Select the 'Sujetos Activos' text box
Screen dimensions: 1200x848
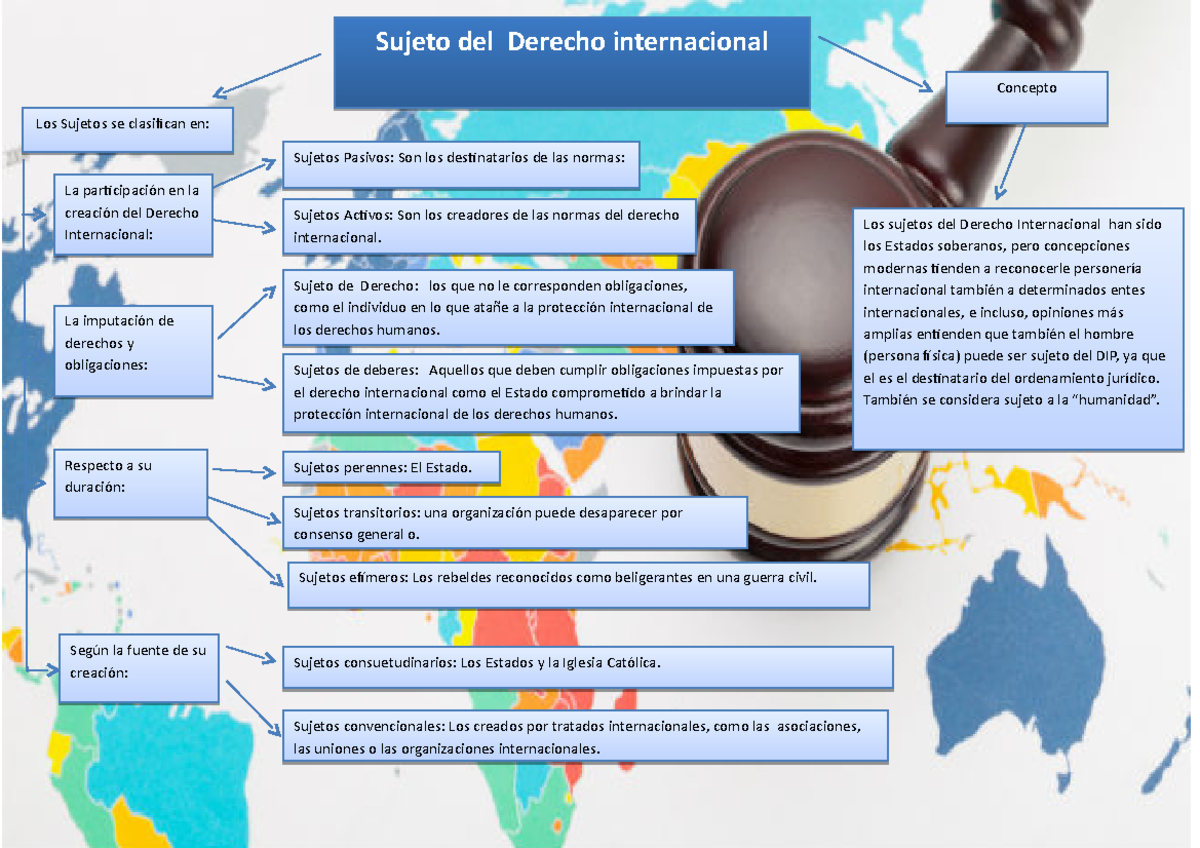pyautogui.click(x=489, y=227)
